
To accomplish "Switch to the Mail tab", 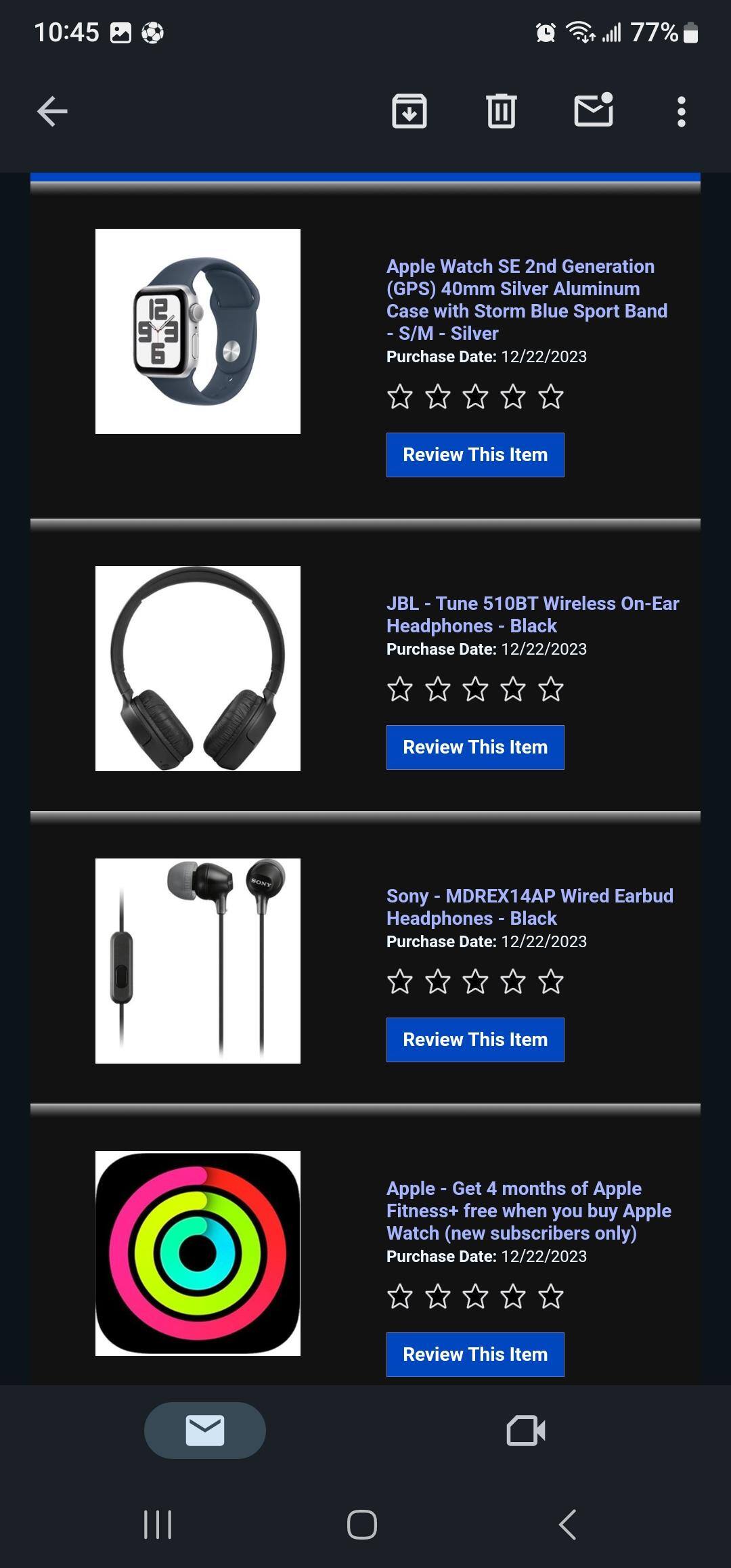I will pos(205,1430).
